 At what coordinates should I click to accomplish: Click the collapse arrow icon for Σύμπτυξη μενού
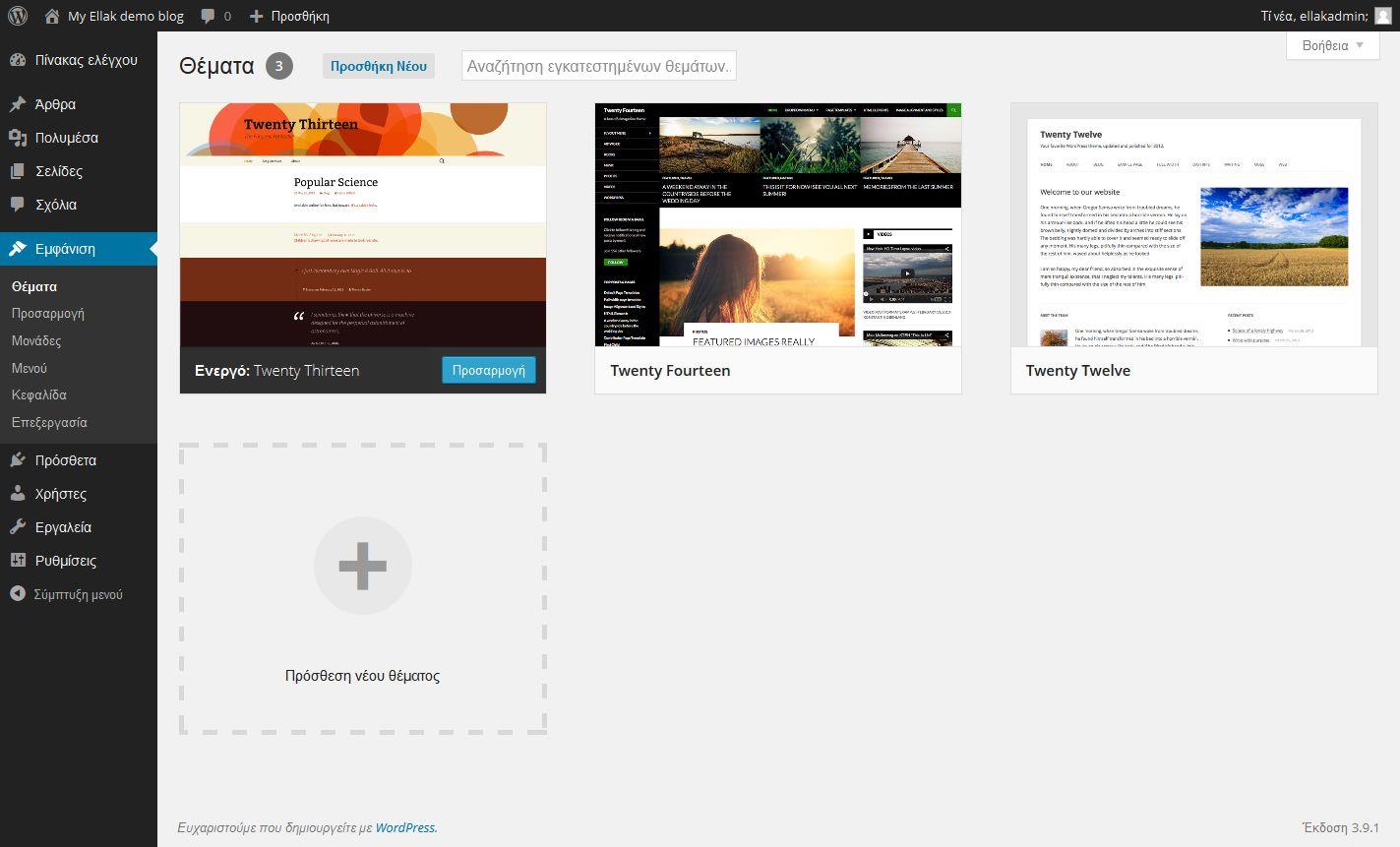(x=18, y=594)
